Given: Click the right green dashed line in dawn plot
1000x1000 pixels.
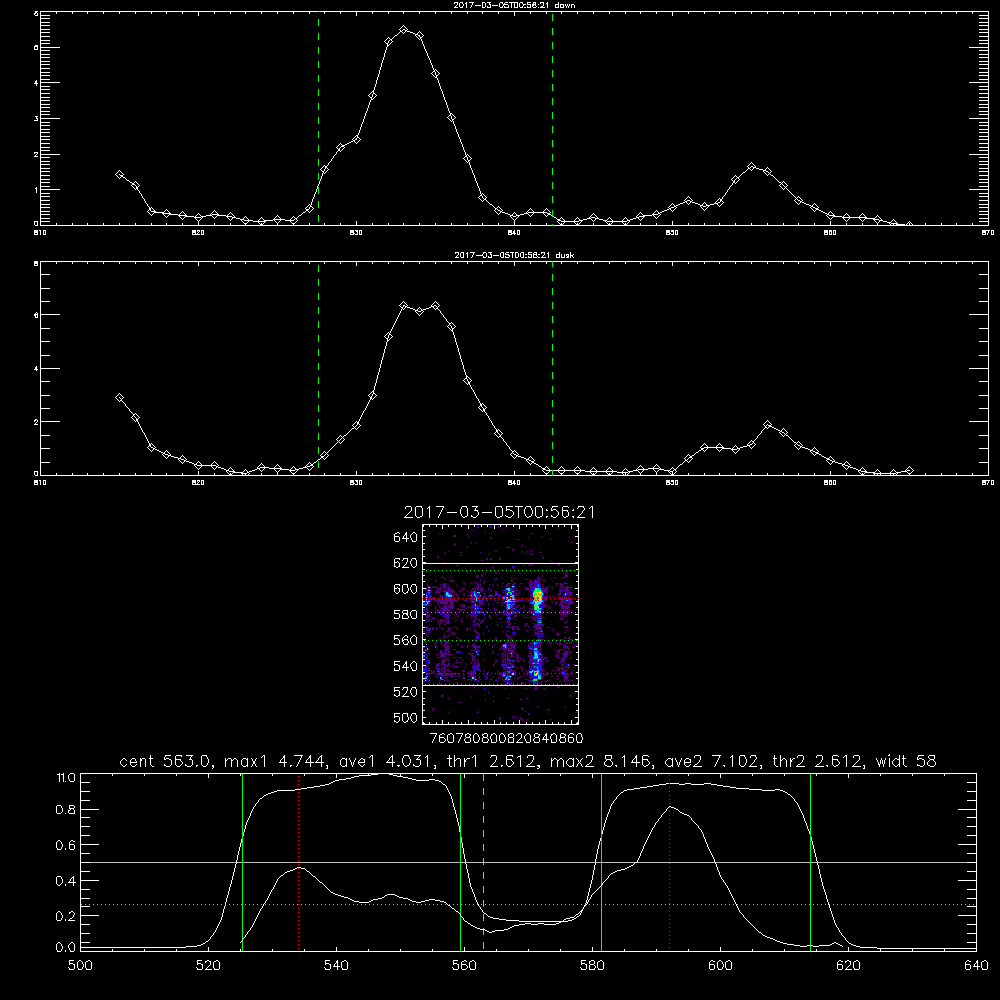Looking at the screenshot, I should click(552, 118).
